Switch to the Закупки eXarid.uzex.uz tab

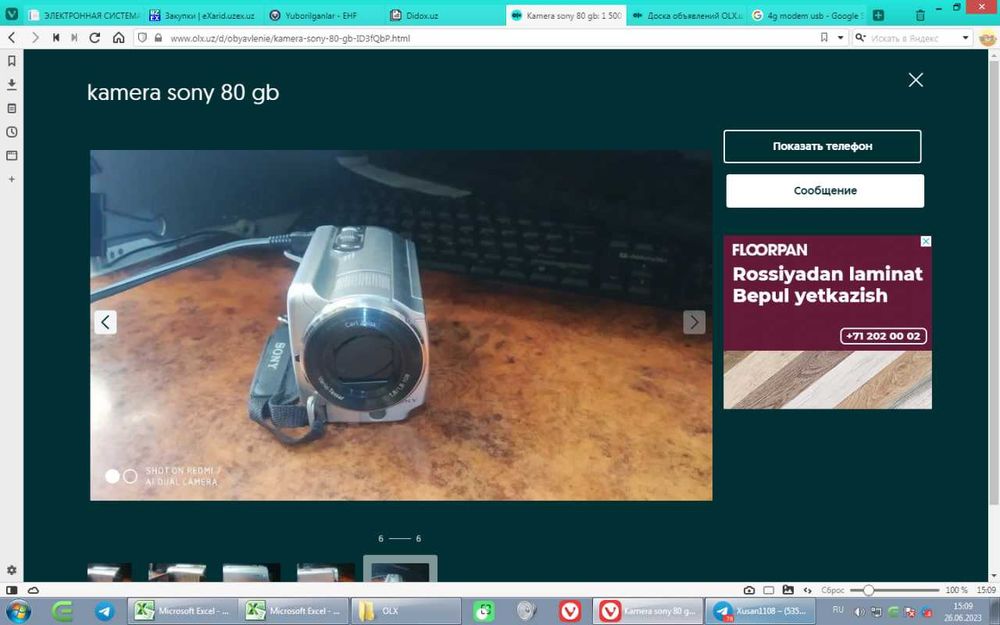click(204, 15)
